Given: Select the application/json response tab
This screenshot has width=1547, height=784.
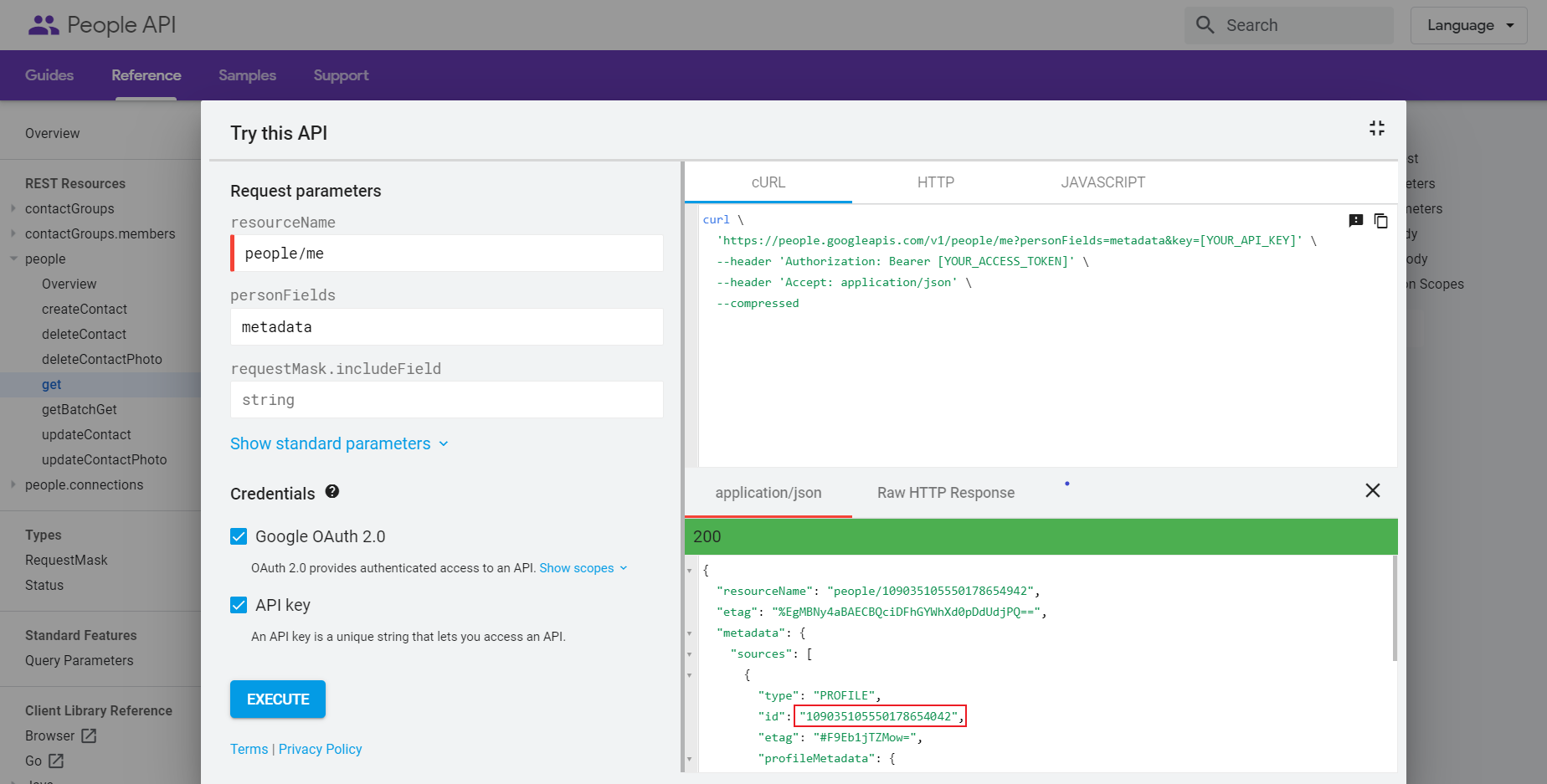Looking at the screenshot, I should (768, 493).
